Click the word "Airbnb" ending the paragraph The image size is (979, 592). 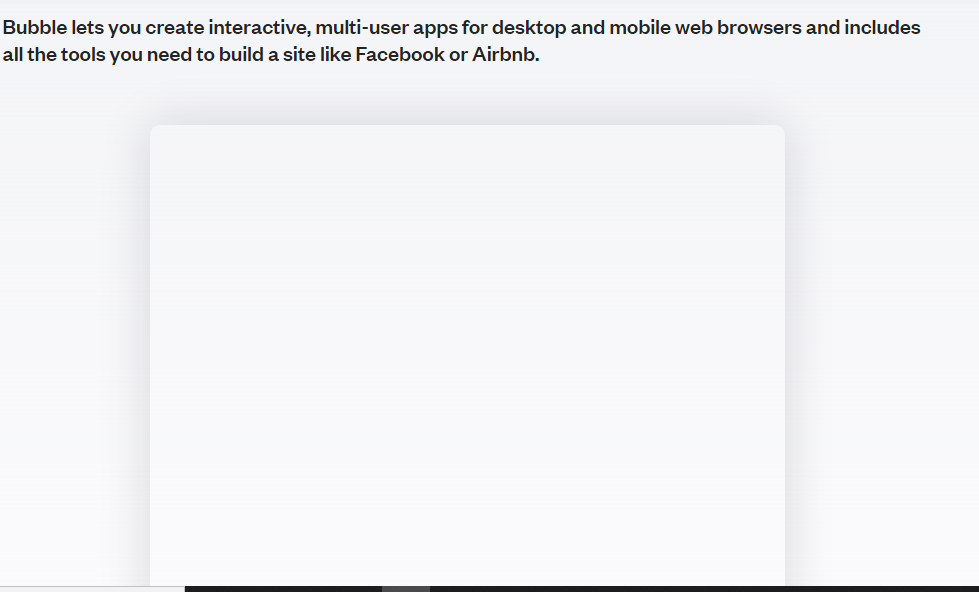pyautogui.click(x=503, y=54)
